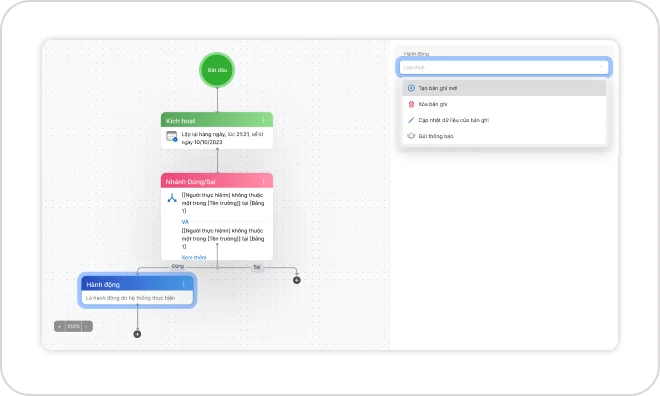Click the Hành động select input field

(504, 67)
